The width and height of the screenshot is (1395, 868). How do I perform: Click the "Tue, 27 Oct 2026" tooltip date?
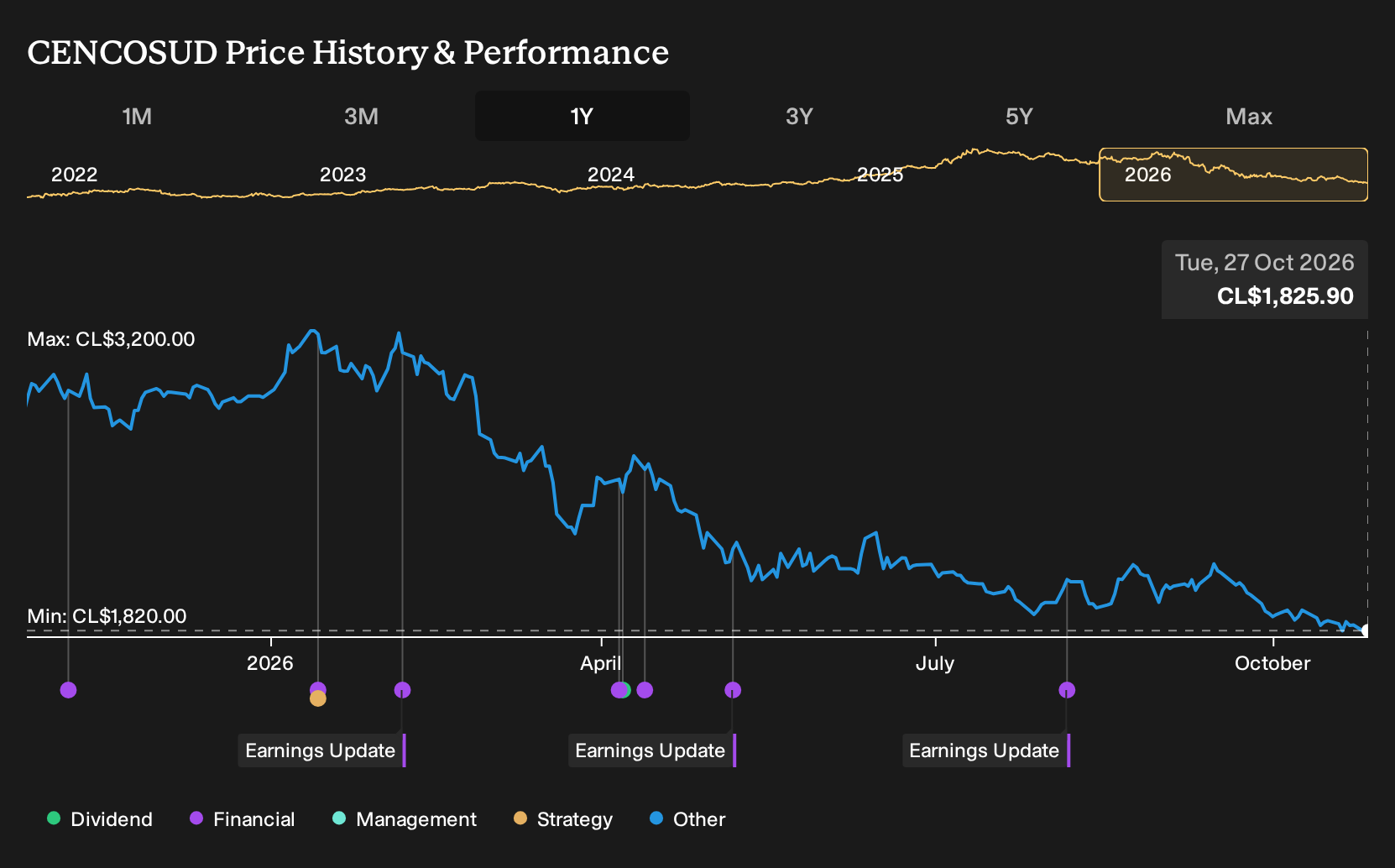[x=1265, y=263]
